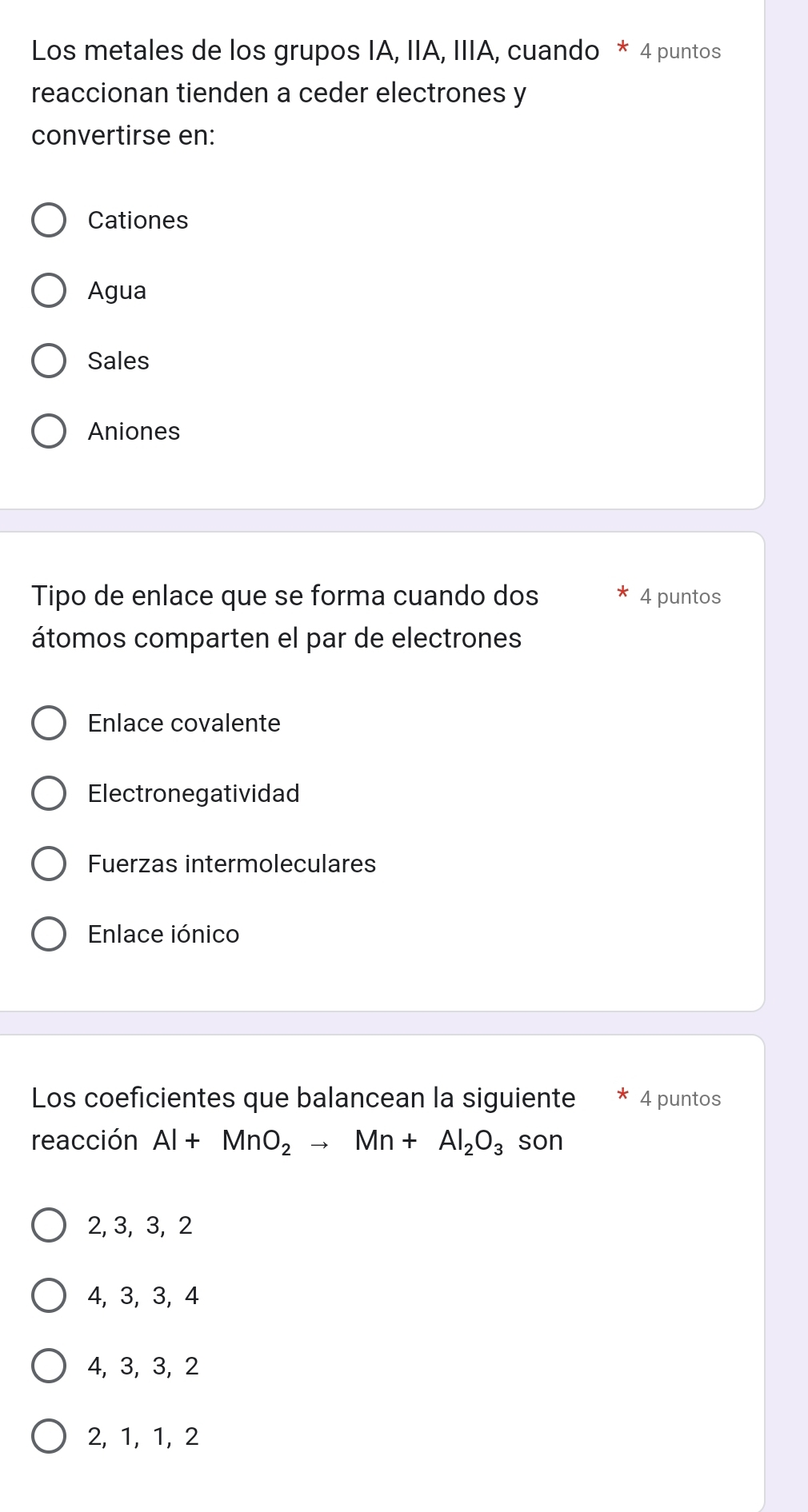
Task: Click the Al + MnO₂ reaction equation
Action: click(329, 1141)
